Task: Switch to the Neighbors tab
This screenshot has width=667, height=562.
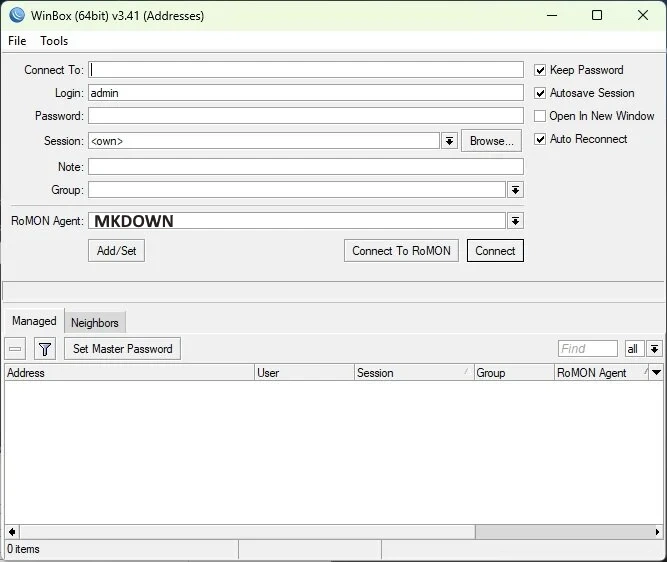Action: tap(95, 323)
